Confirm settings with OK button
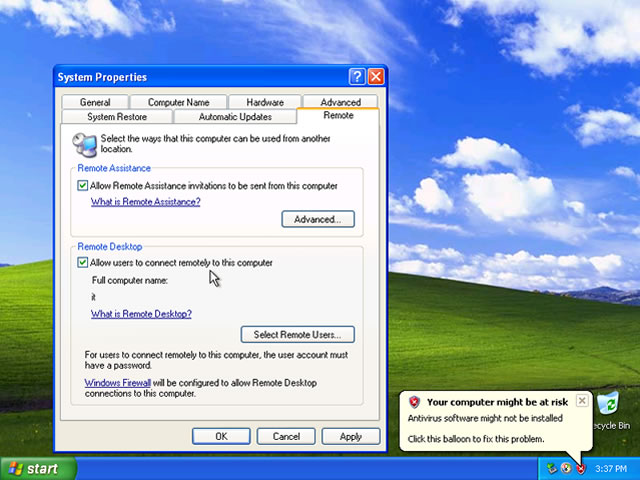The width and height of the screenshot is (640, 480). click(221, 436)
